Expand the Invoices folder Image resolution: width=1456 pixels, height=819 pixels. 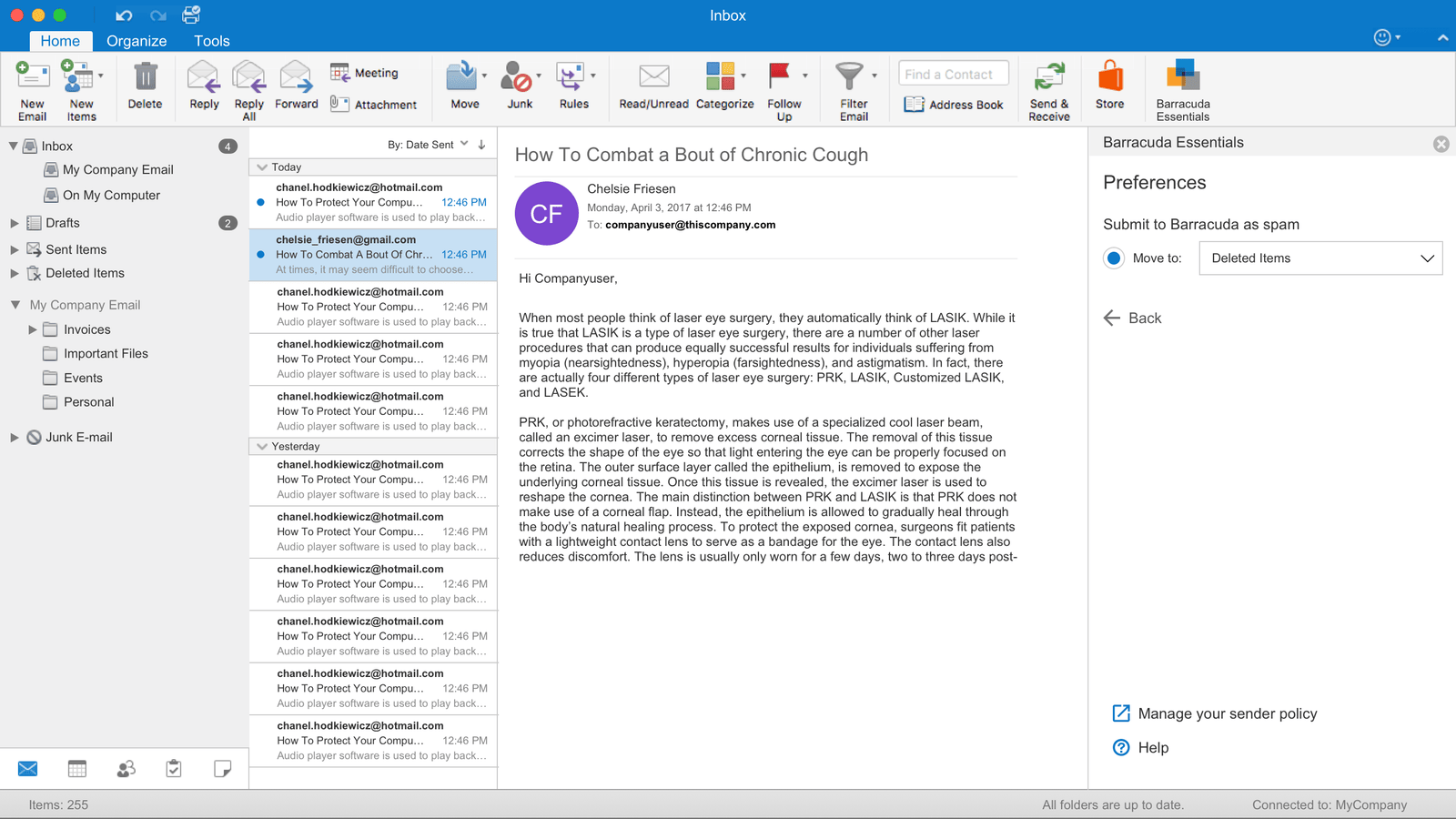click(33, 329)
